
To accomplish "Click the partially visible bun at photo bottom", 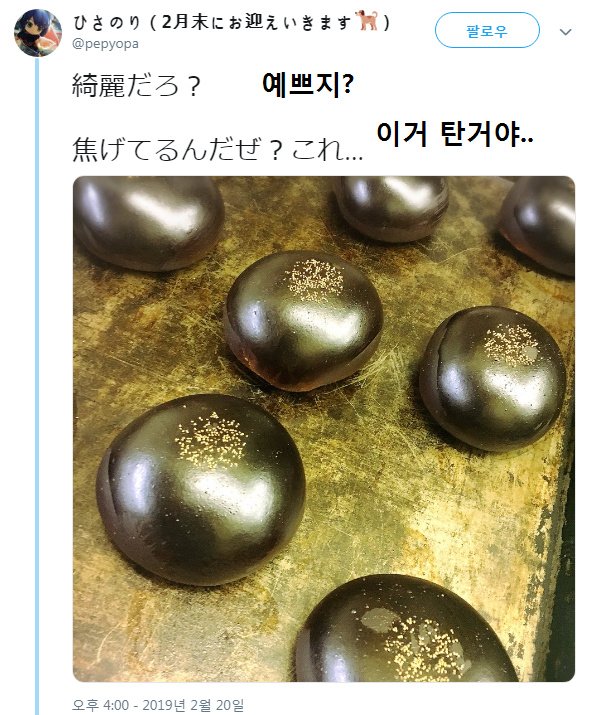I will [406, 628].
